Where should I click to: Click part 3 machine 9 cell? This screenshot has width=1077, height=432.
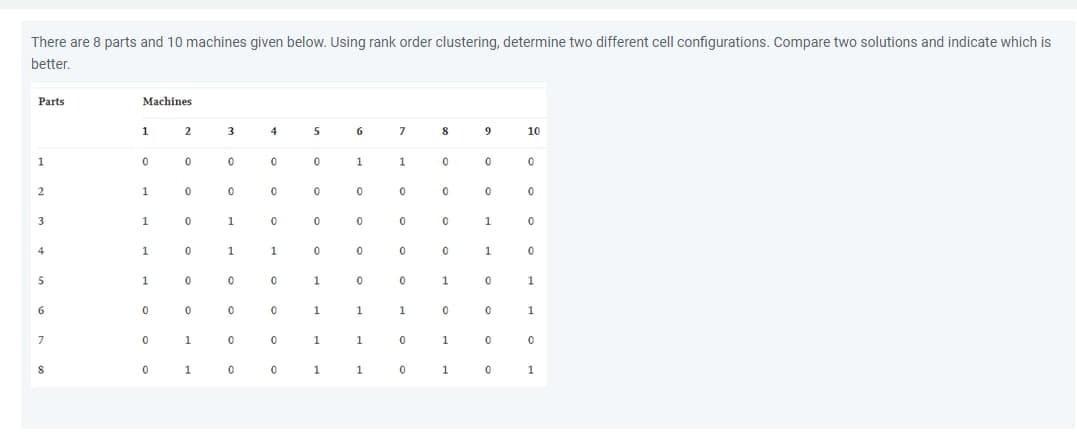[x=488, y=222]
